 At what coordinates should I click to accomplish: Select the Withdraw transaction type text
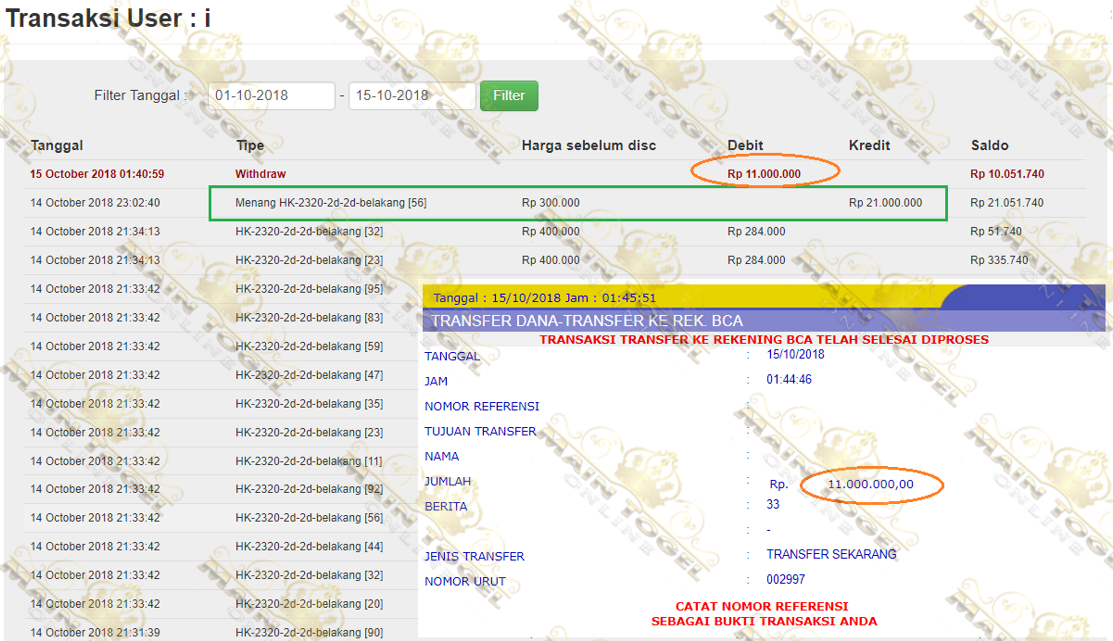(x=260, y=174)
